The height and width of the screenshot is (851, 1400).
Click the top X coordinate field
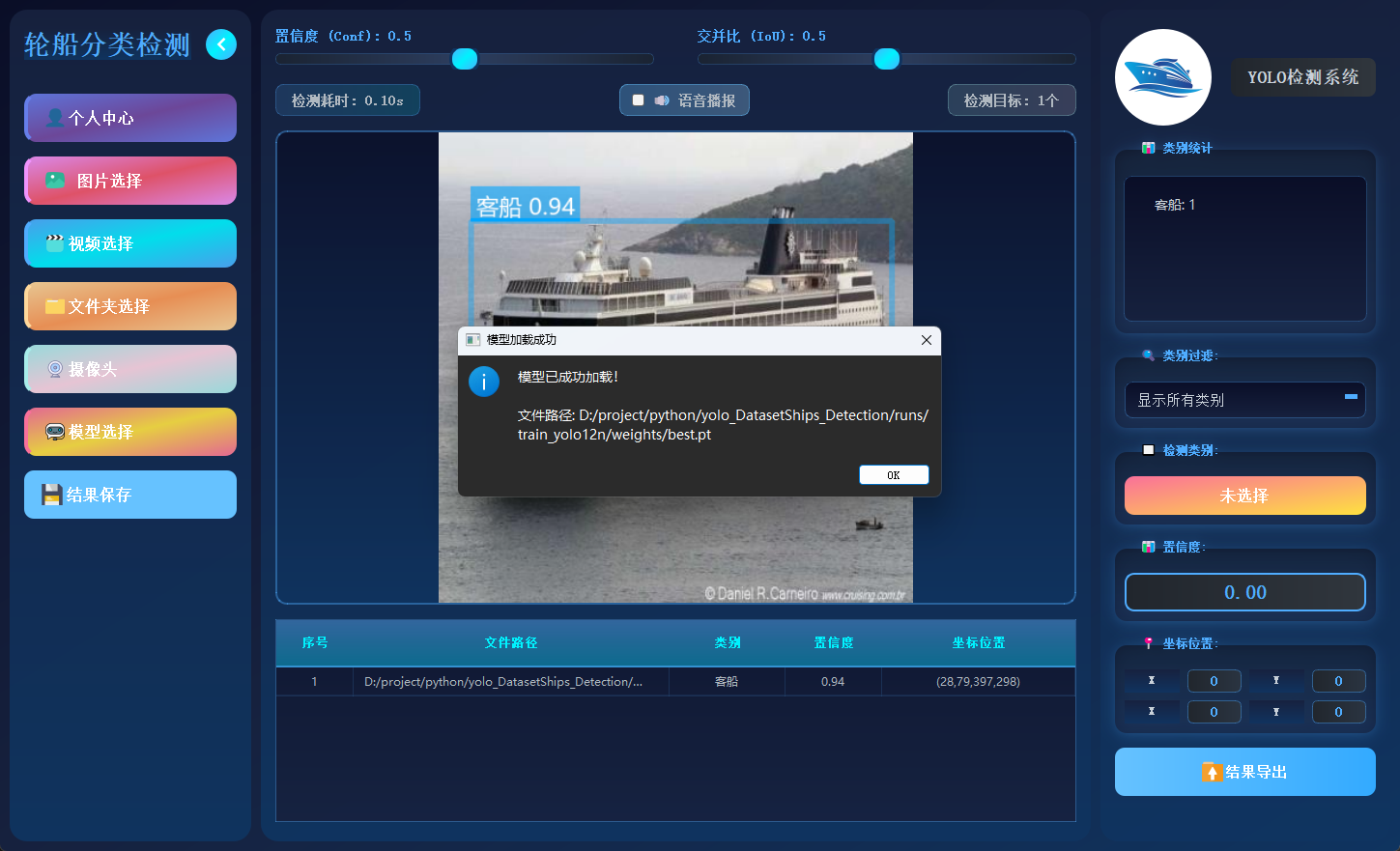[x=1214, y=681]
